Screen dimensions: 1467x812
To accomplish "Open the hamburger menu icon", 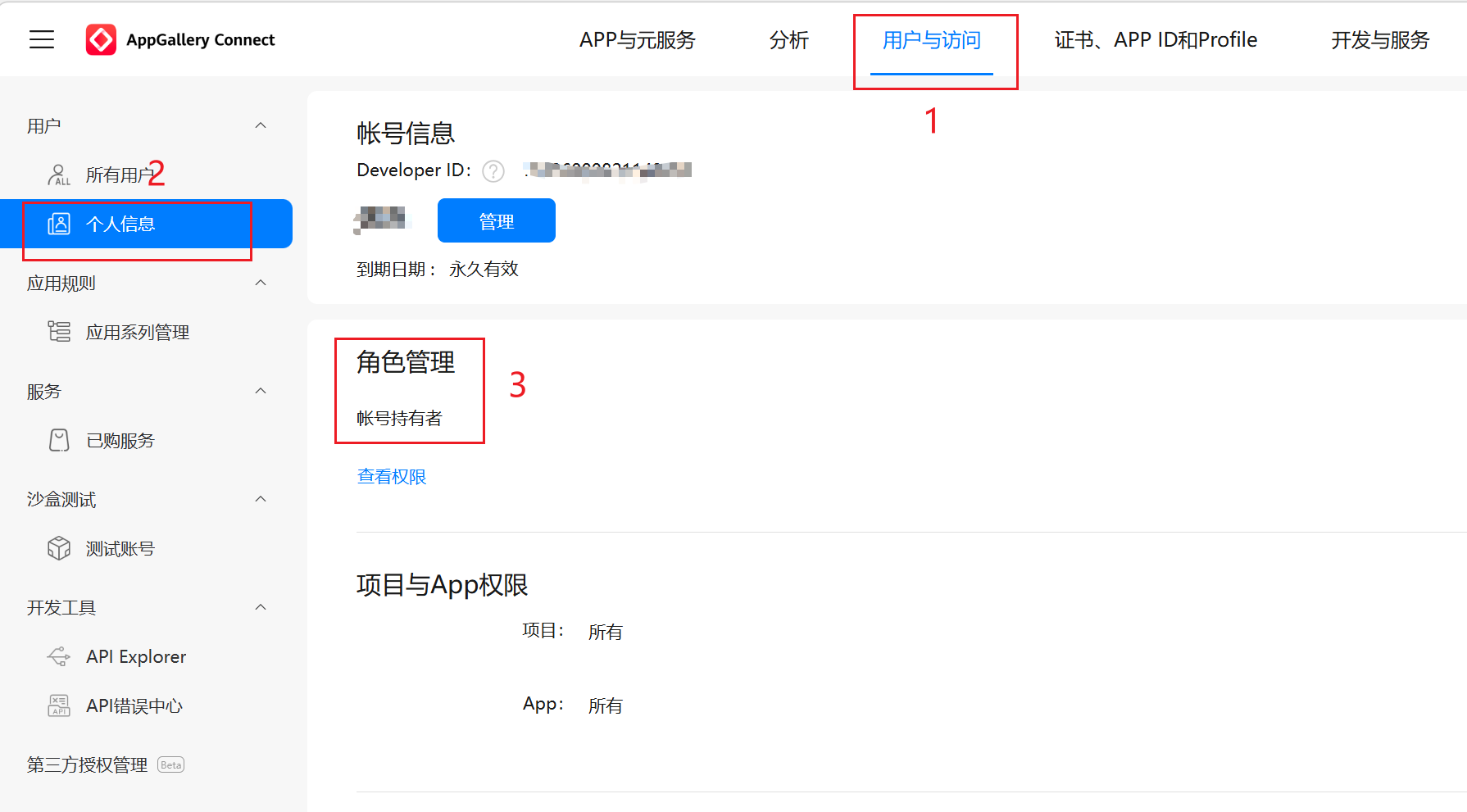I will click(42, 39).
